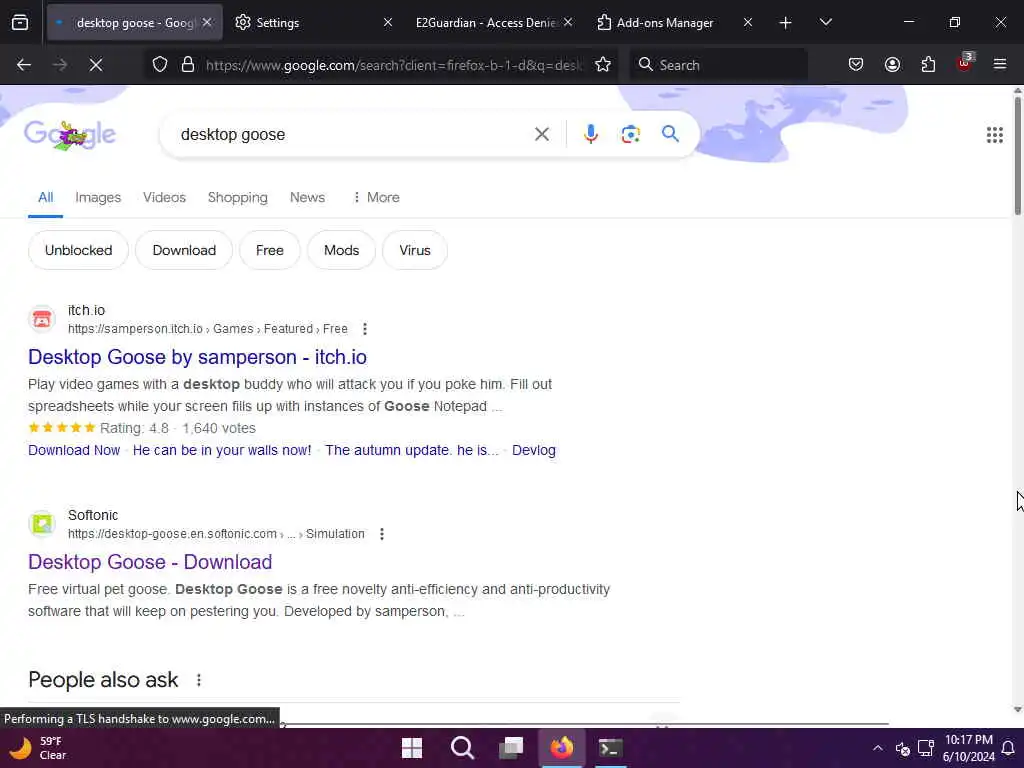The width and height of the screenshot is (1024, 768).
Task: Open the Extensions puzzle icon
Action: (x=928, y=65)
